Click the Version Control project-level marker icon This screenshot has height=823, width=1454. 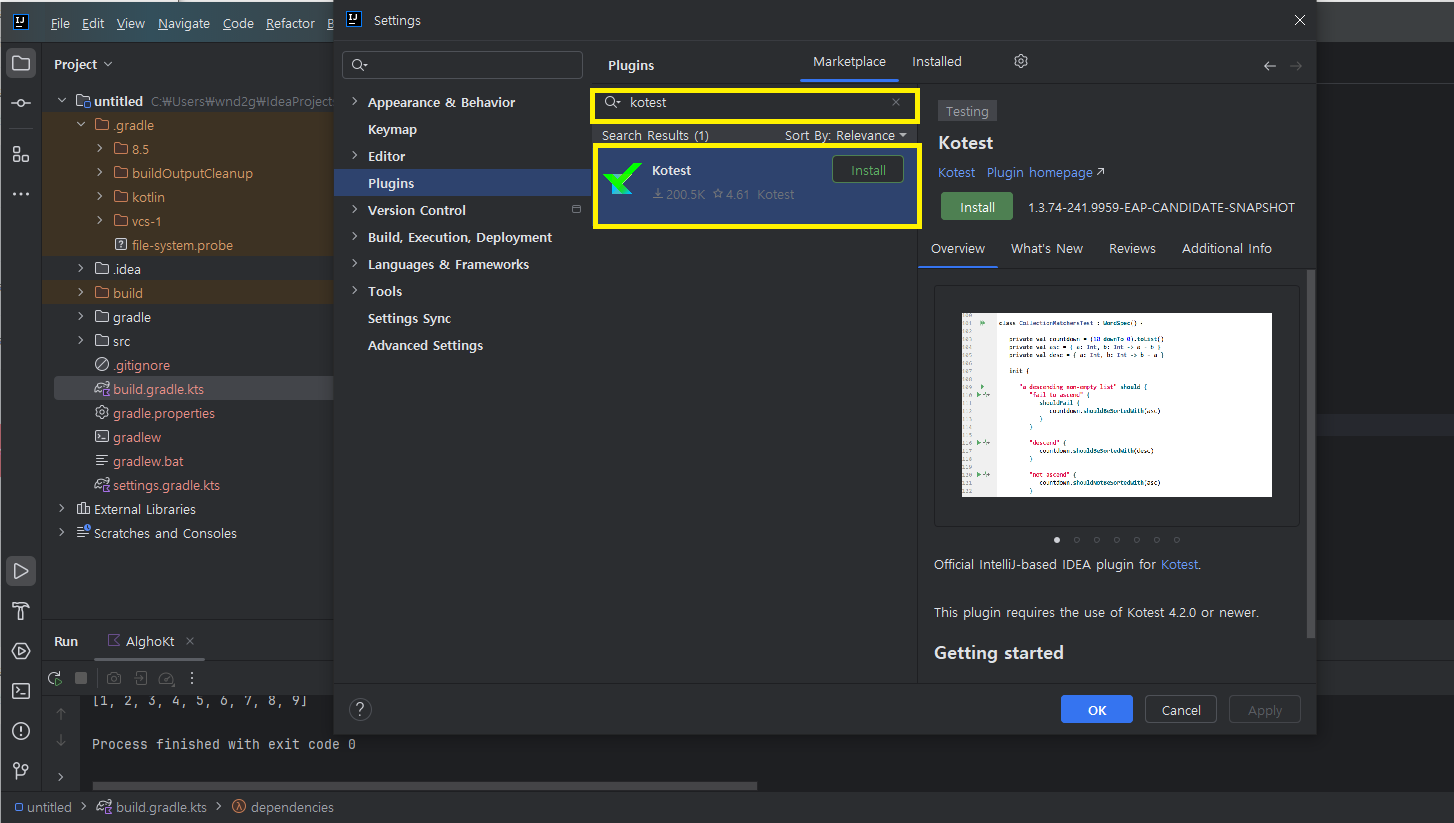576,209
